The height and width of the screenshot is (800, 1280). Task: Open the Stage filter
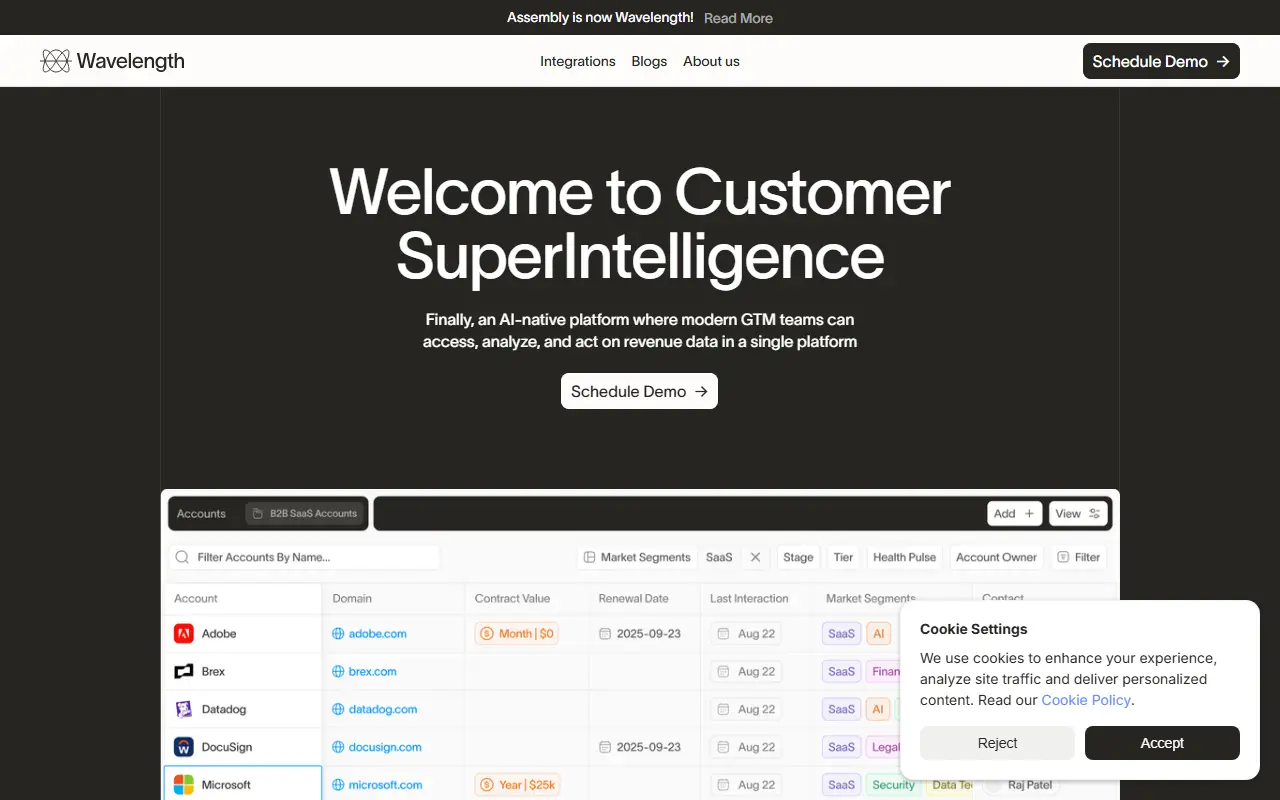click(798, 557)
